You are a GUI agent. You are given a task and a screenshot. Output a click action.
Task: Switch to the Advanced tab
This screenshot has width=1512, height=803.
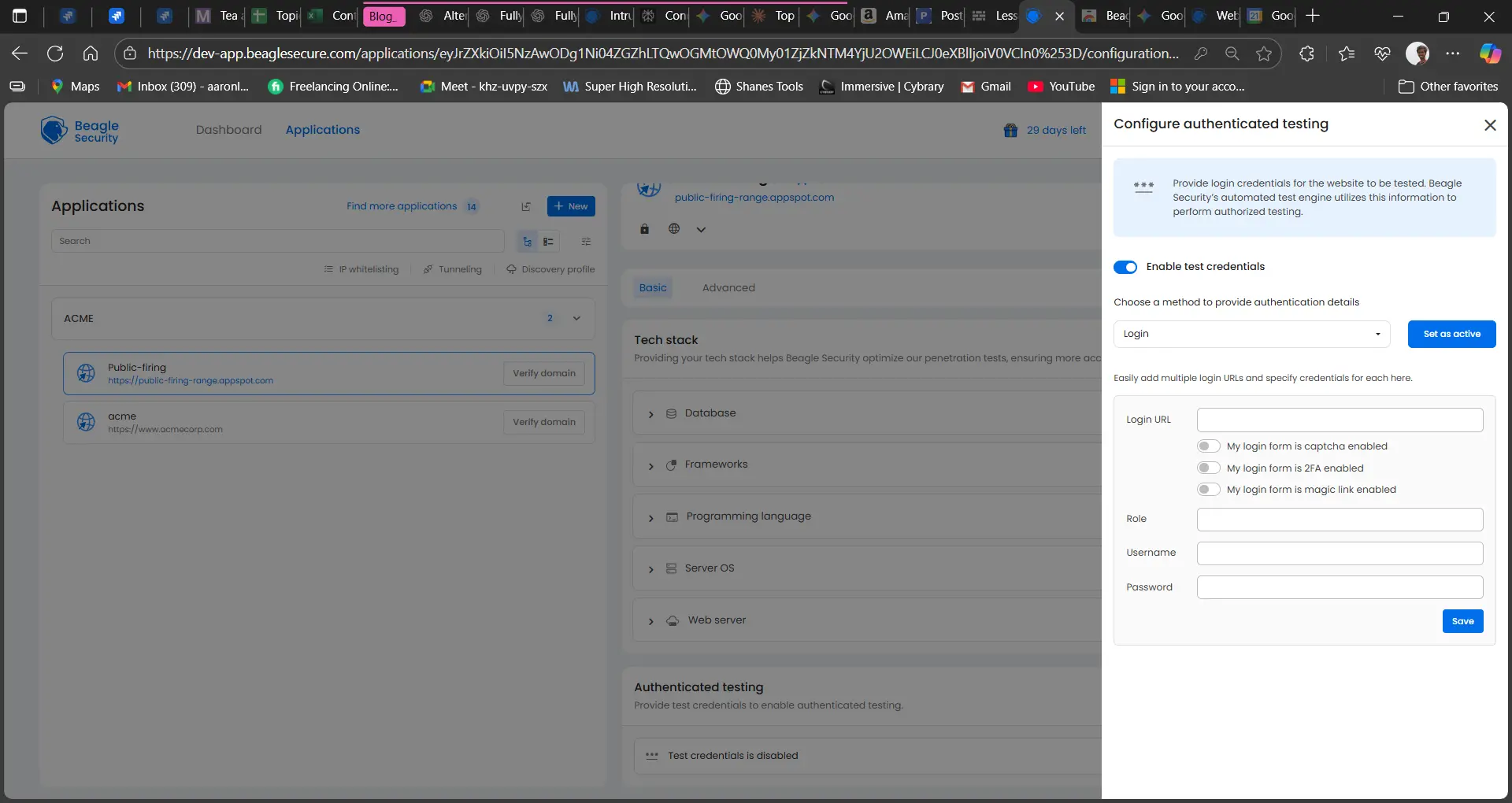click(x=728, y=287)
